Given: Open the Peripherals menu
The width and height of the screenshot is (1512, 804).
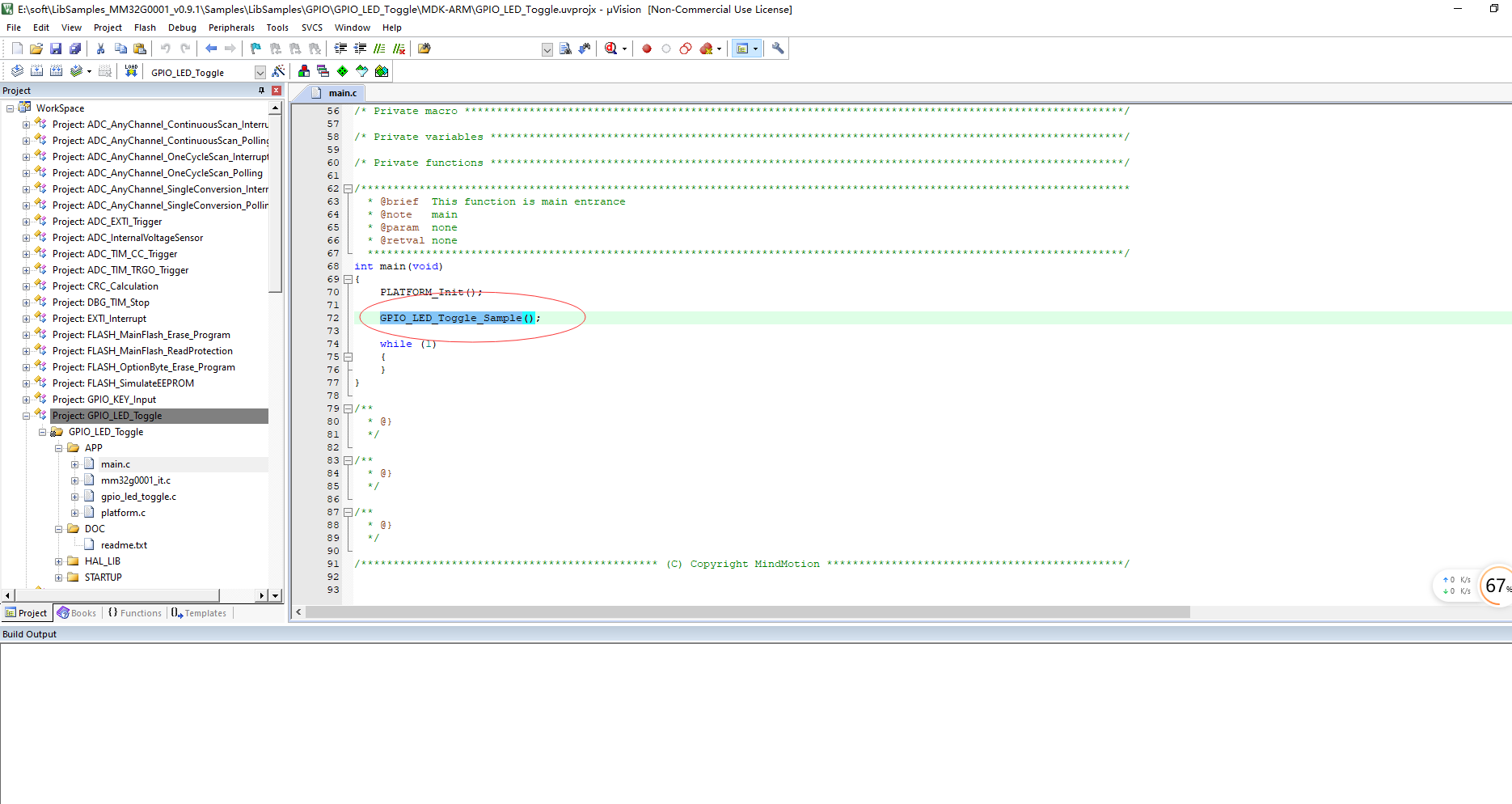Looking at the screenshot, I should pos(231,28).
